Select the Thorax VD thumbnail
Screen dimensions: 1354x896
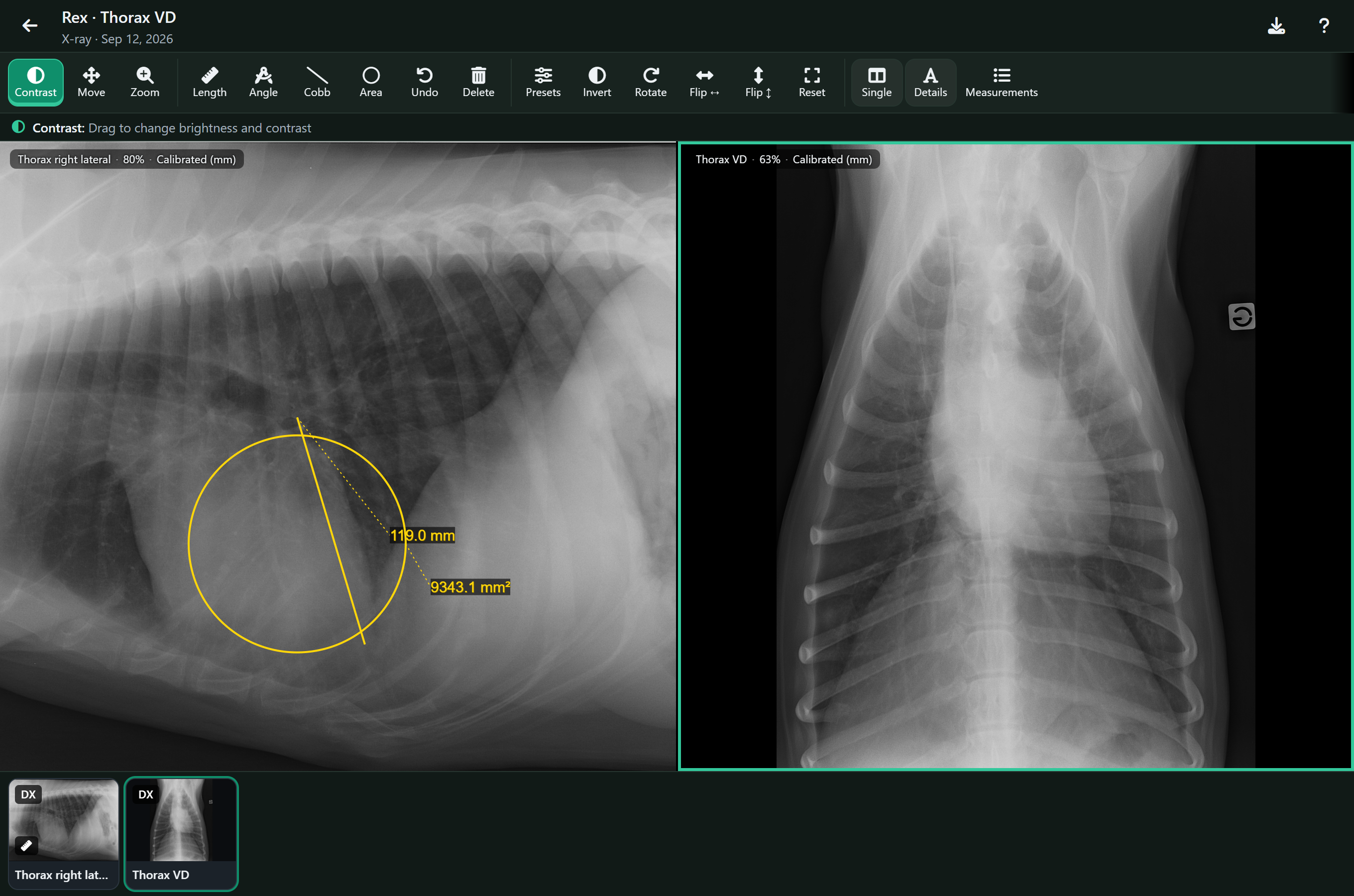tap(181, 834)
